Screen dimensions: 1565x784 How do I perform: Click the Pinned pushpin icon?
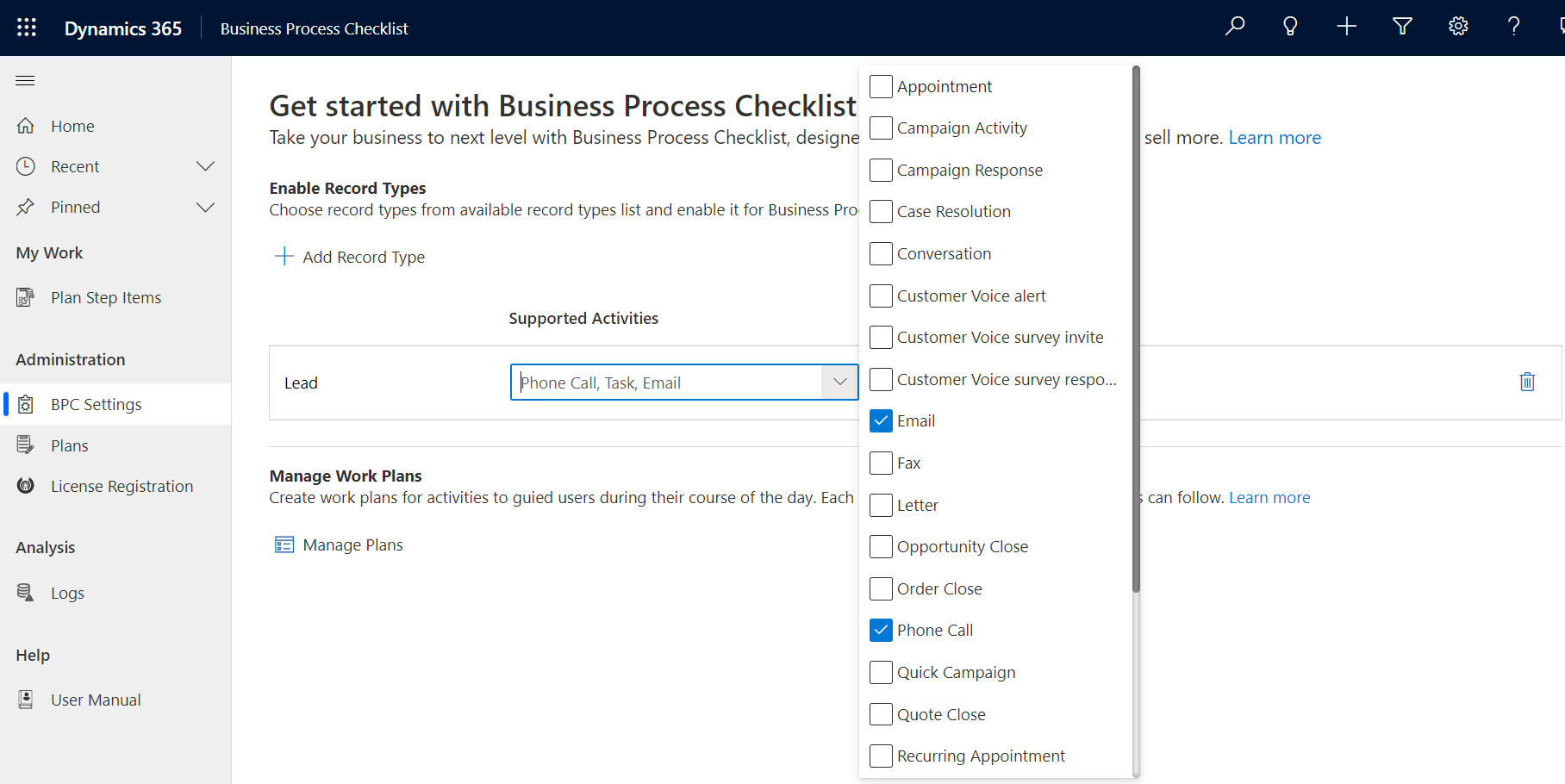pyautogui.click(x=26, y=207)
